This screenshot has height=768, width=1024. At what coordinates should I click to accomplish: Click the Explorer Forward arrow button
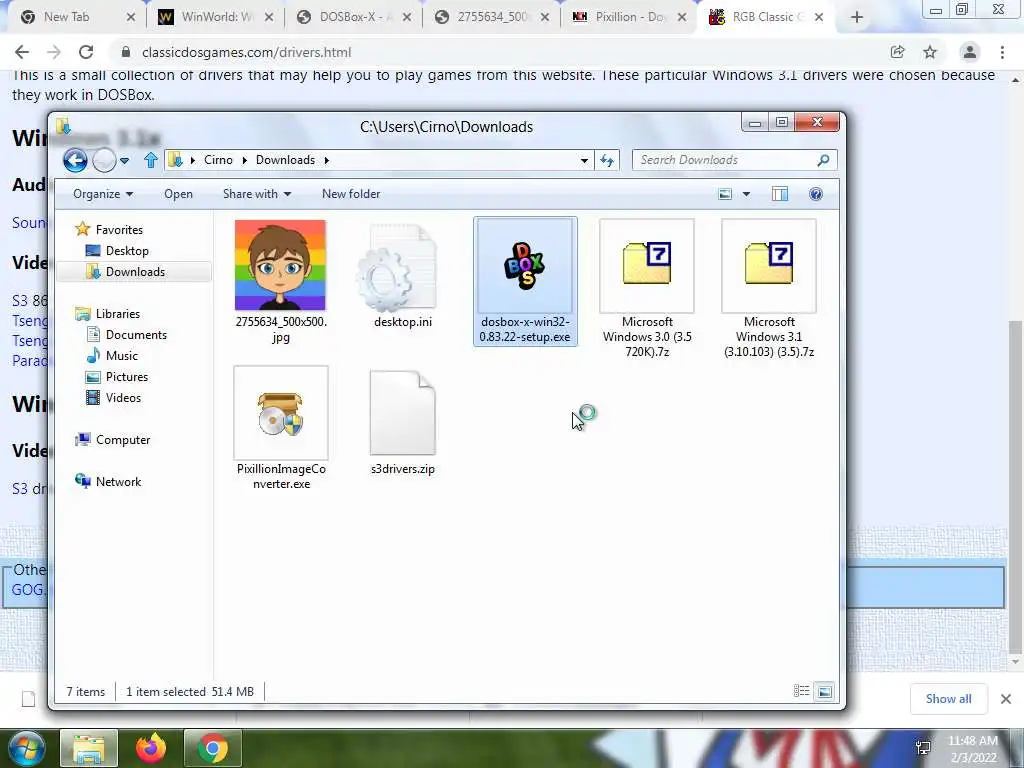[104, 160]
